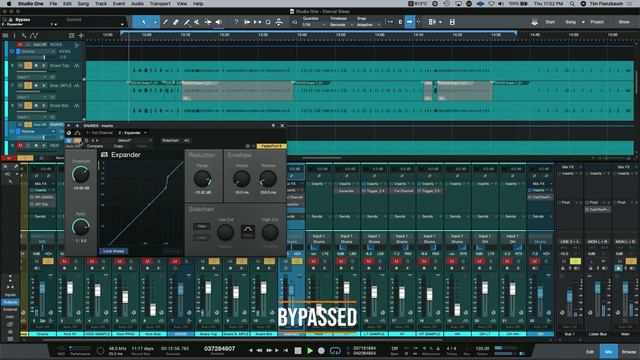
Task: Toggle the Sidechain button in the plugin header
Action: 170,140
